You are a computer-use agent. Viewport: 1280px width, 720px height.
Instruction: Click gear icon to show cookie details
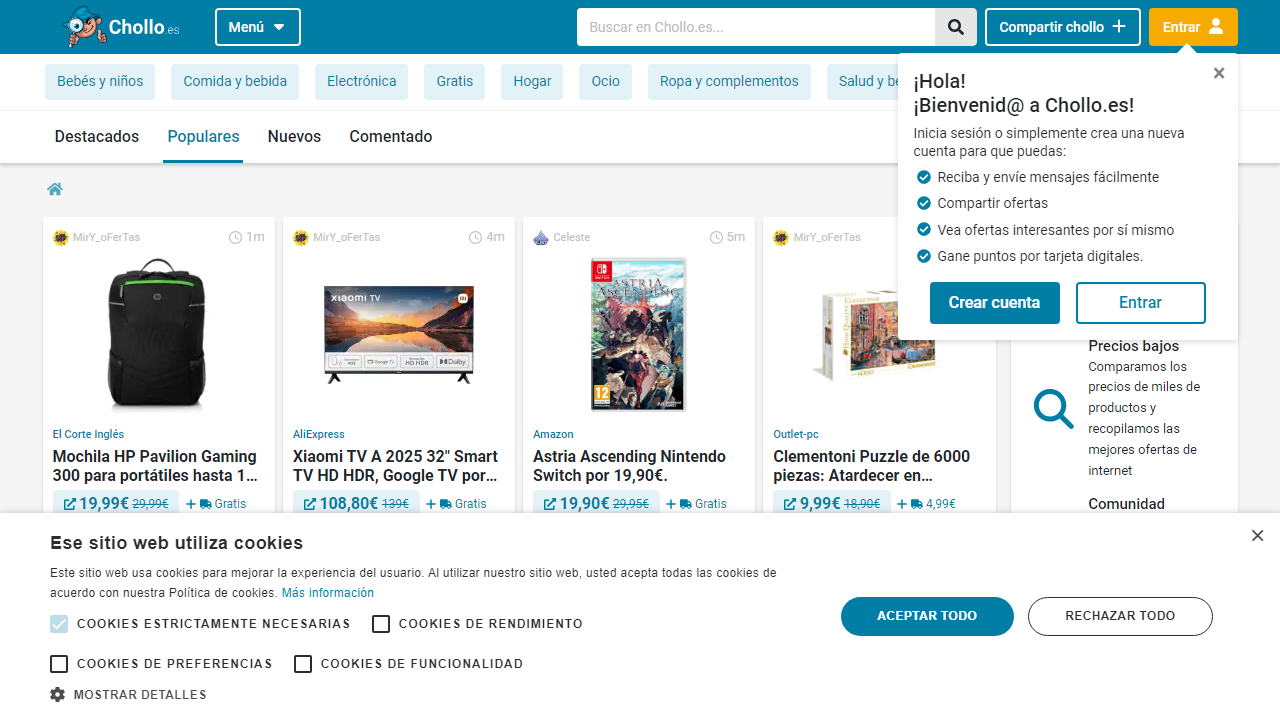58,694
